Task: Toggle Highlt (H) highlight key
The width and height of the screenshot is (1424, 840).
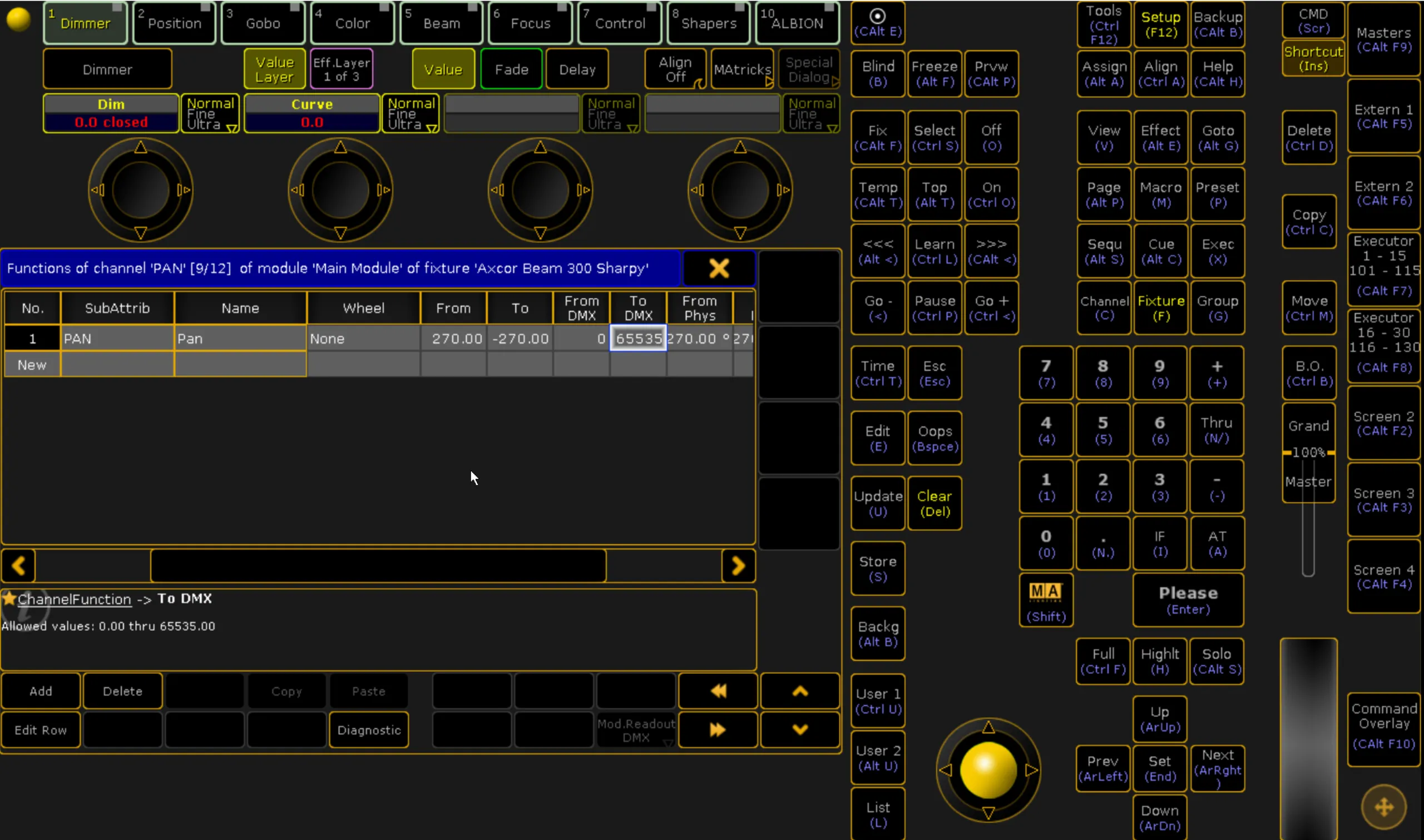Action: pyautogui.click(x=1160, y=660)
